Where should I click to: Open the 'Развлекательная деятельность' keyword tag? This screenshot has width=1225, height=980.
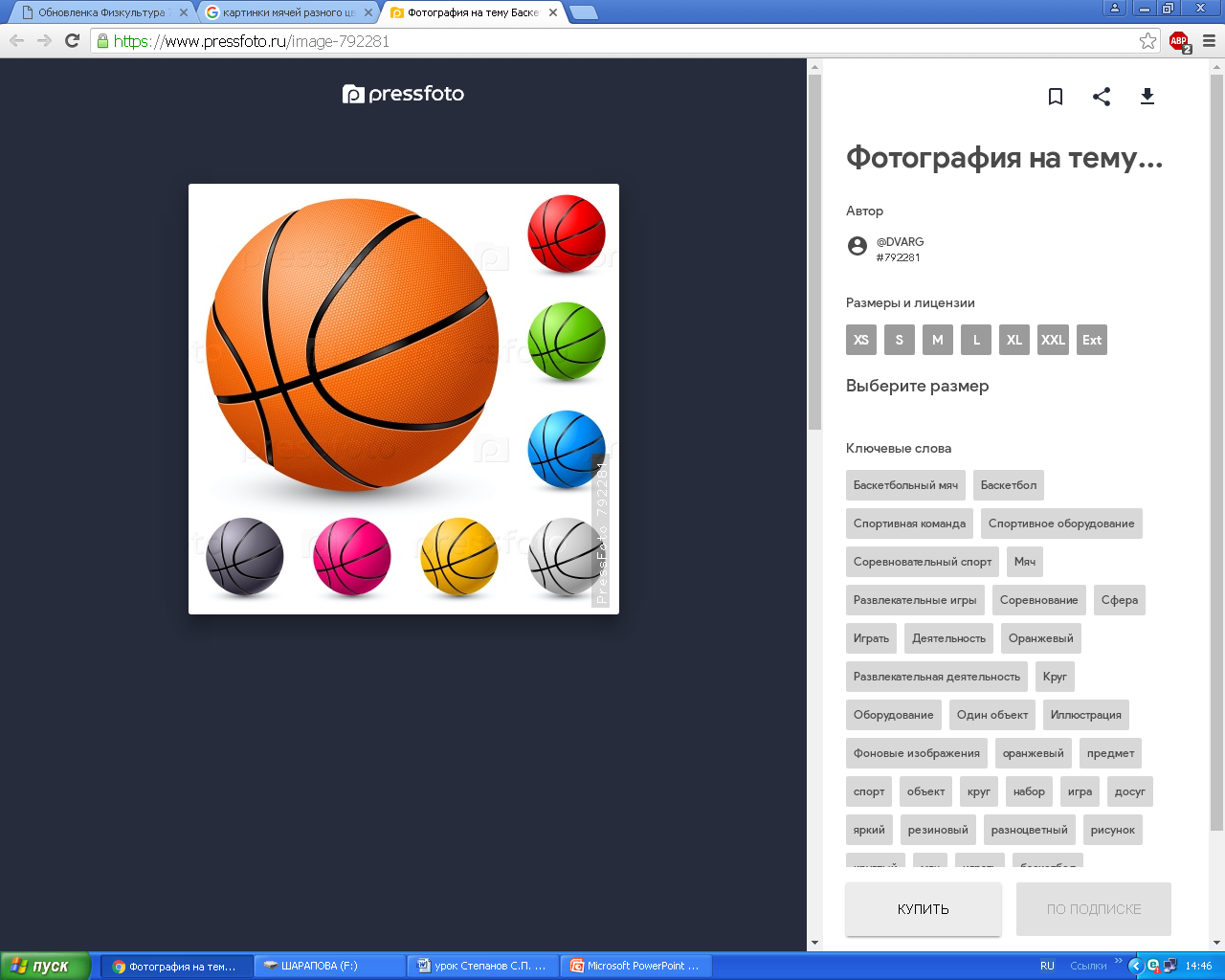(x=937, y=677)
